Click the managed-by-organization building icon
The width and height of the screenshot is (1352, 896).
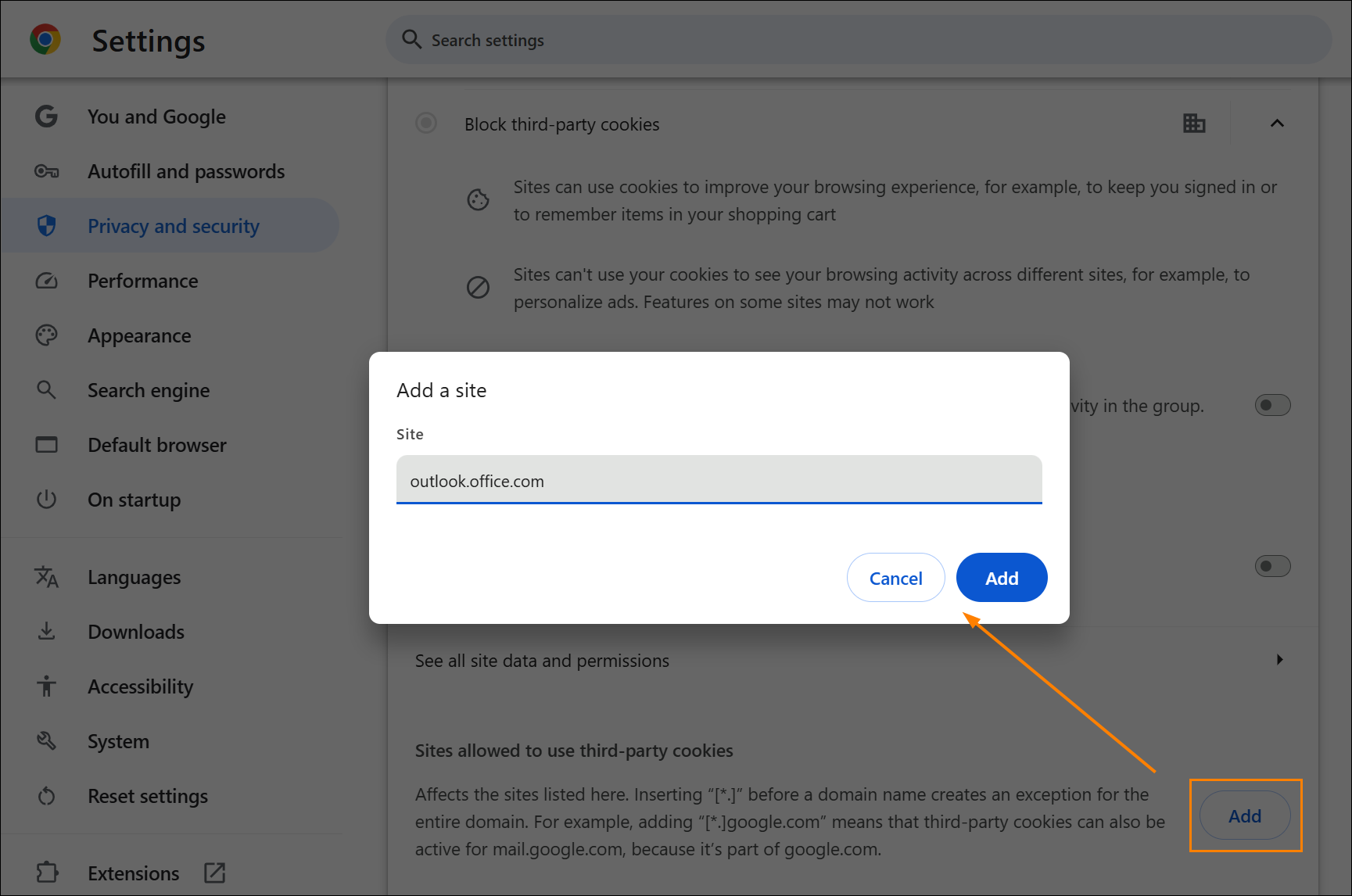(1194, 123)
